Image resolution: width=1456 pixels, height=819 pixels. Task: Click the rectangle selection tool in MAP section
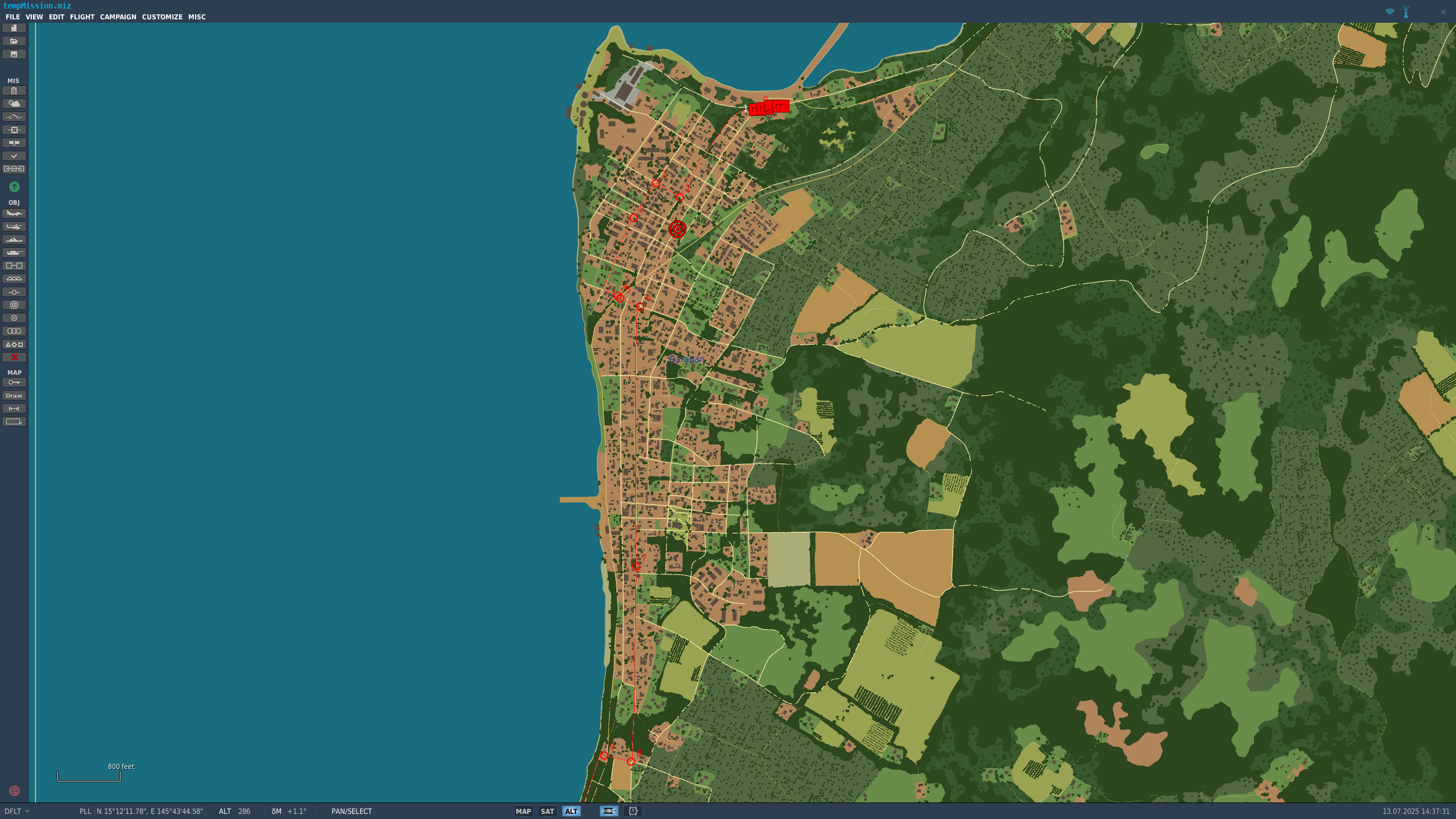pos(14,421)
